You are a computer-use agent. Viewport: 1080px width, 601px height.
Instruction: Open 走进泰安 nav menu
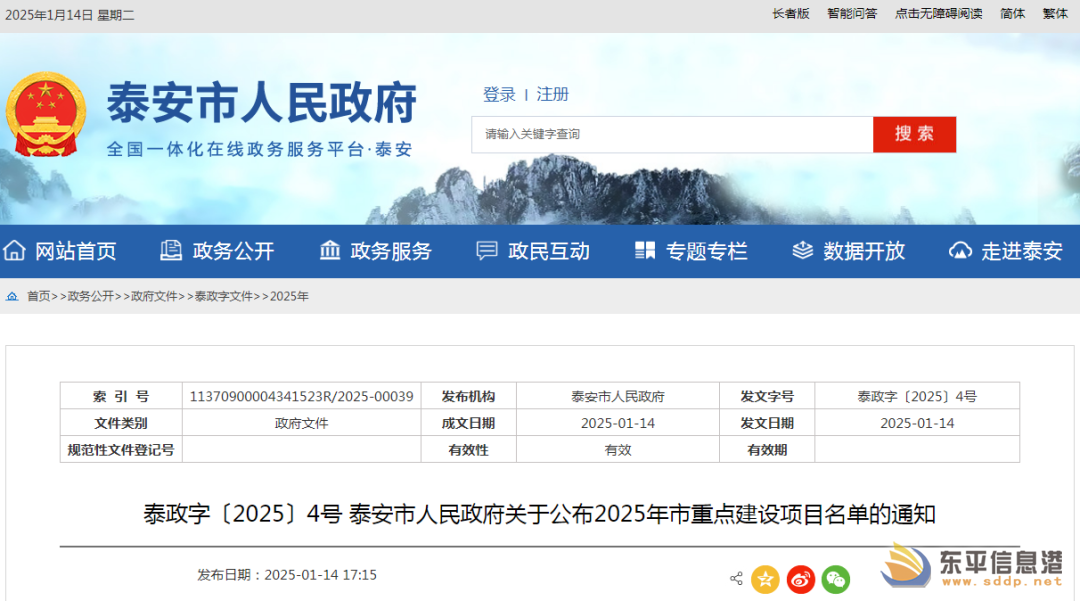click(1022, 251)
